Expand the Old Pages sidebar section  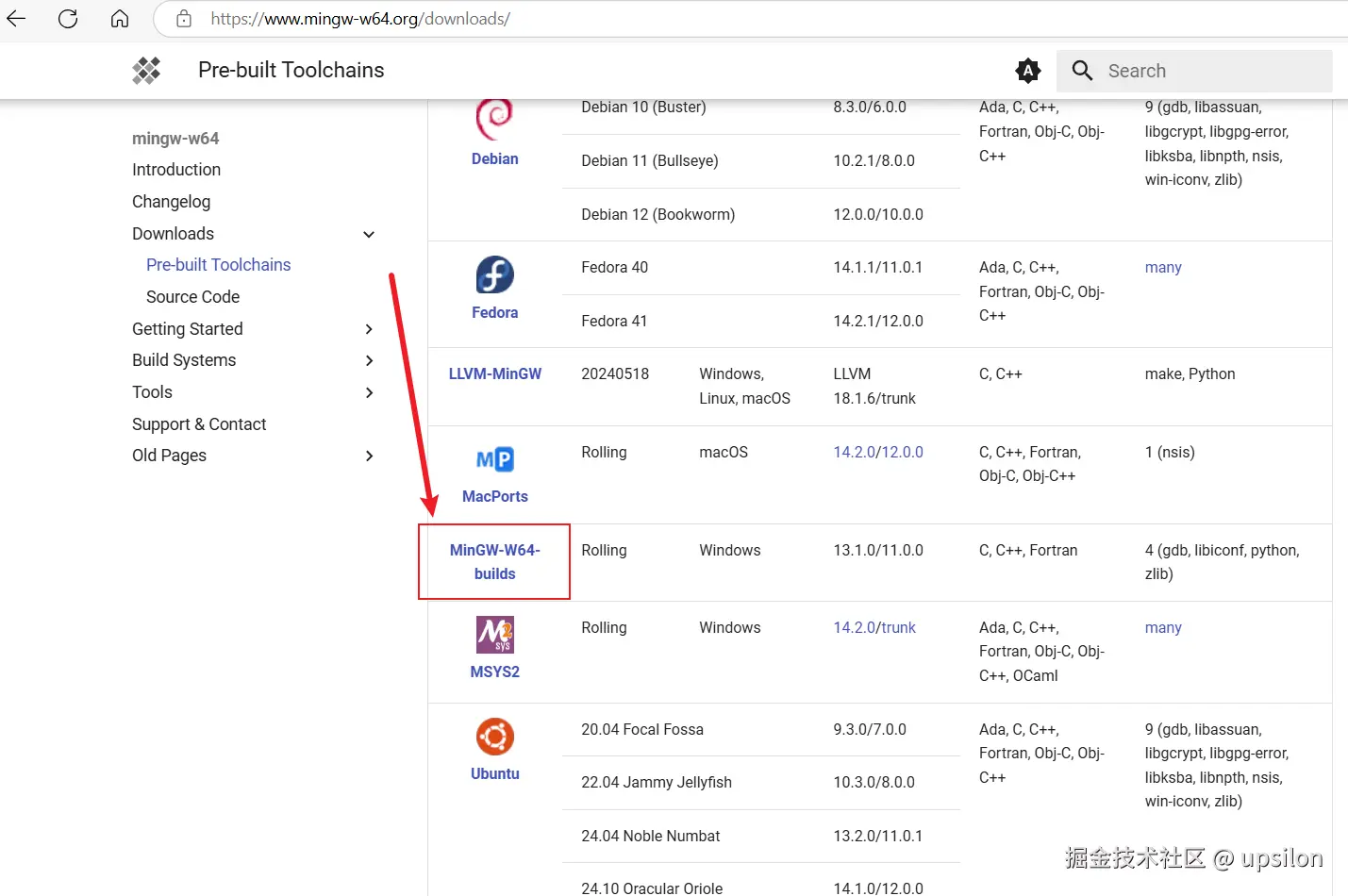pos(369,456)
